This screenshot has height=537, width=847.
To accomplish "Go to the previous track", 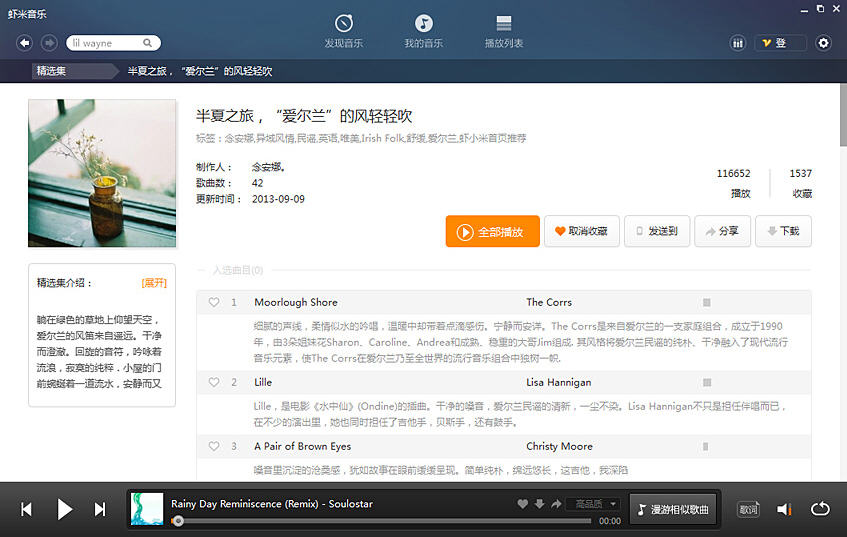I will click(27, 510).
